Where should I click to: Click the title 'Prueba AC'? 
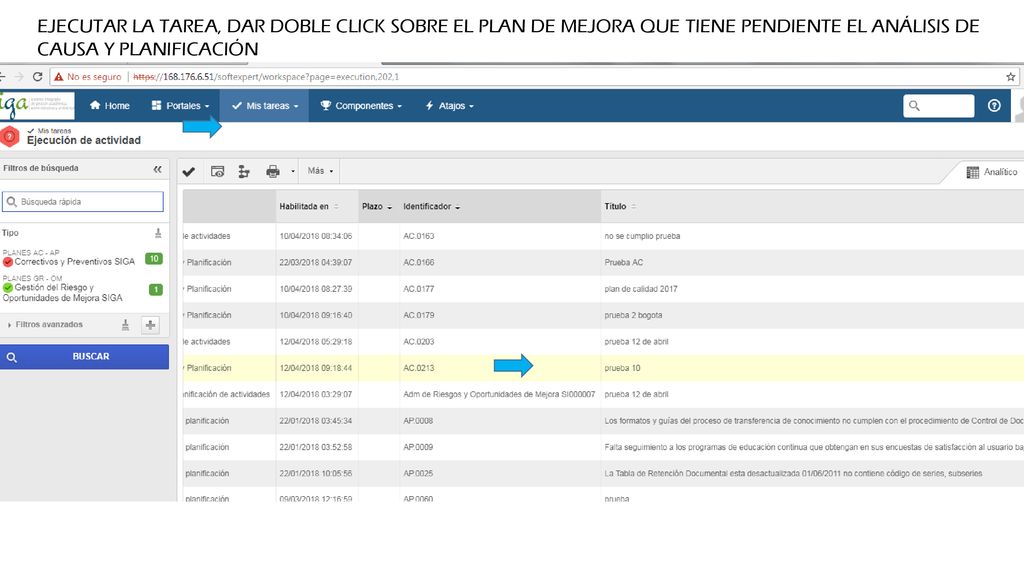pyautogui.click(x=624, y=263)
